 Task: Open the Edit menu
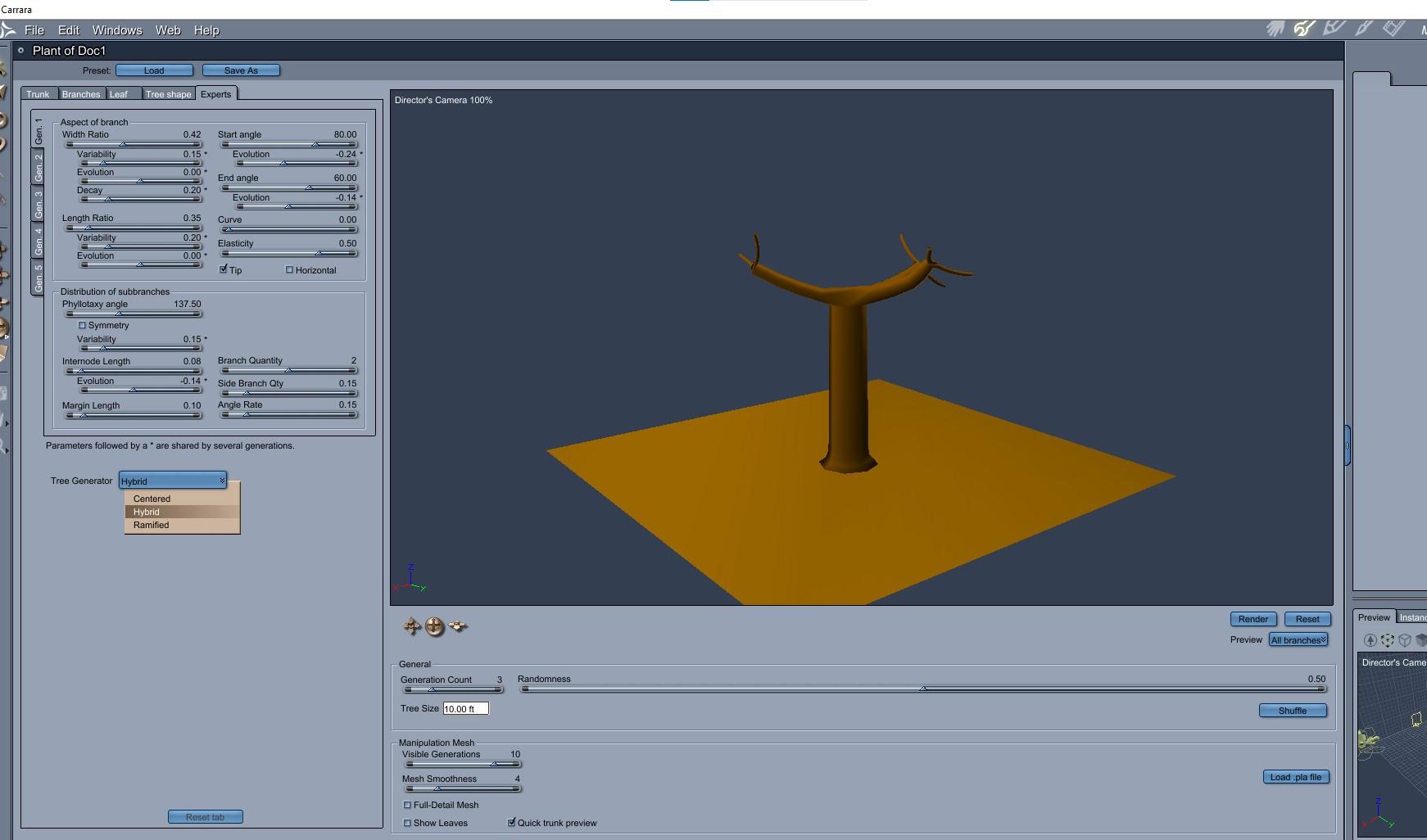(x=69, y=30)
